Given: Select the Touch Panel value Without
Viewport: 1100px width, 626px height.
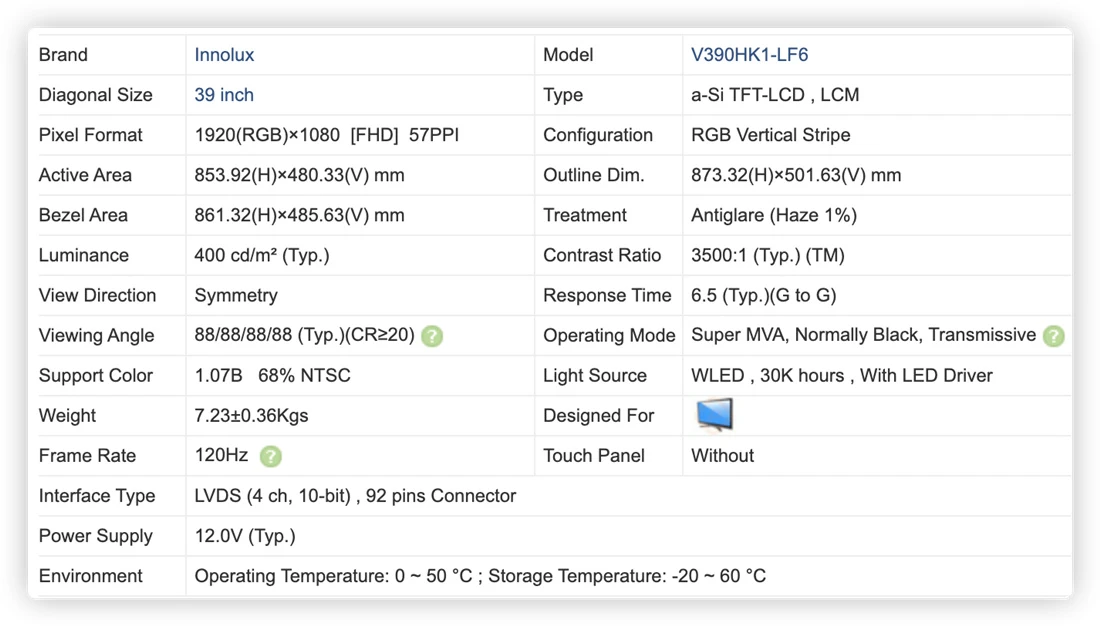Looking at the screenshot, I should point(723,455).
